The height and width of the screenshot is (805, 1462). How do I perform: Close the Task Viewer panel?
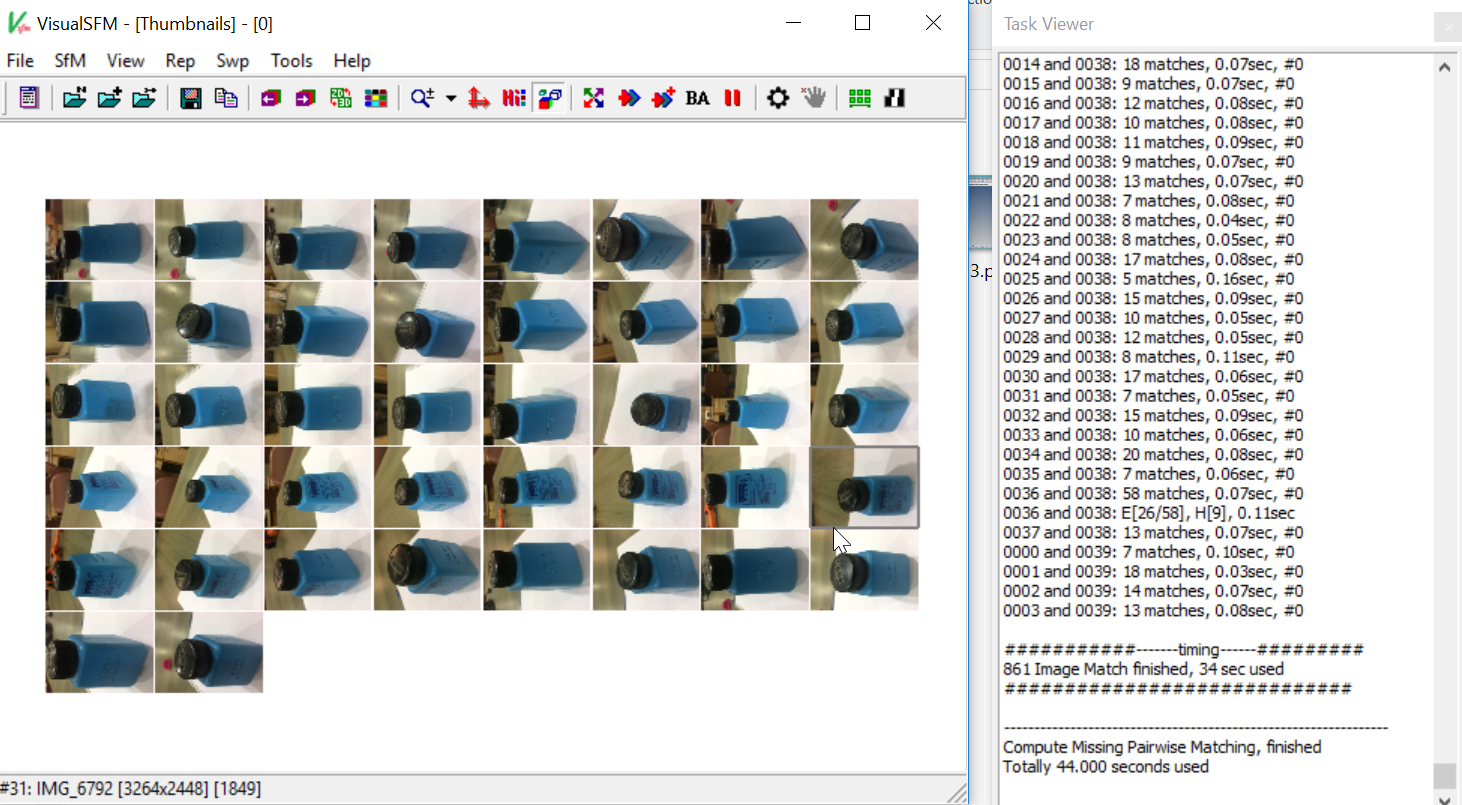(1447, 27)
